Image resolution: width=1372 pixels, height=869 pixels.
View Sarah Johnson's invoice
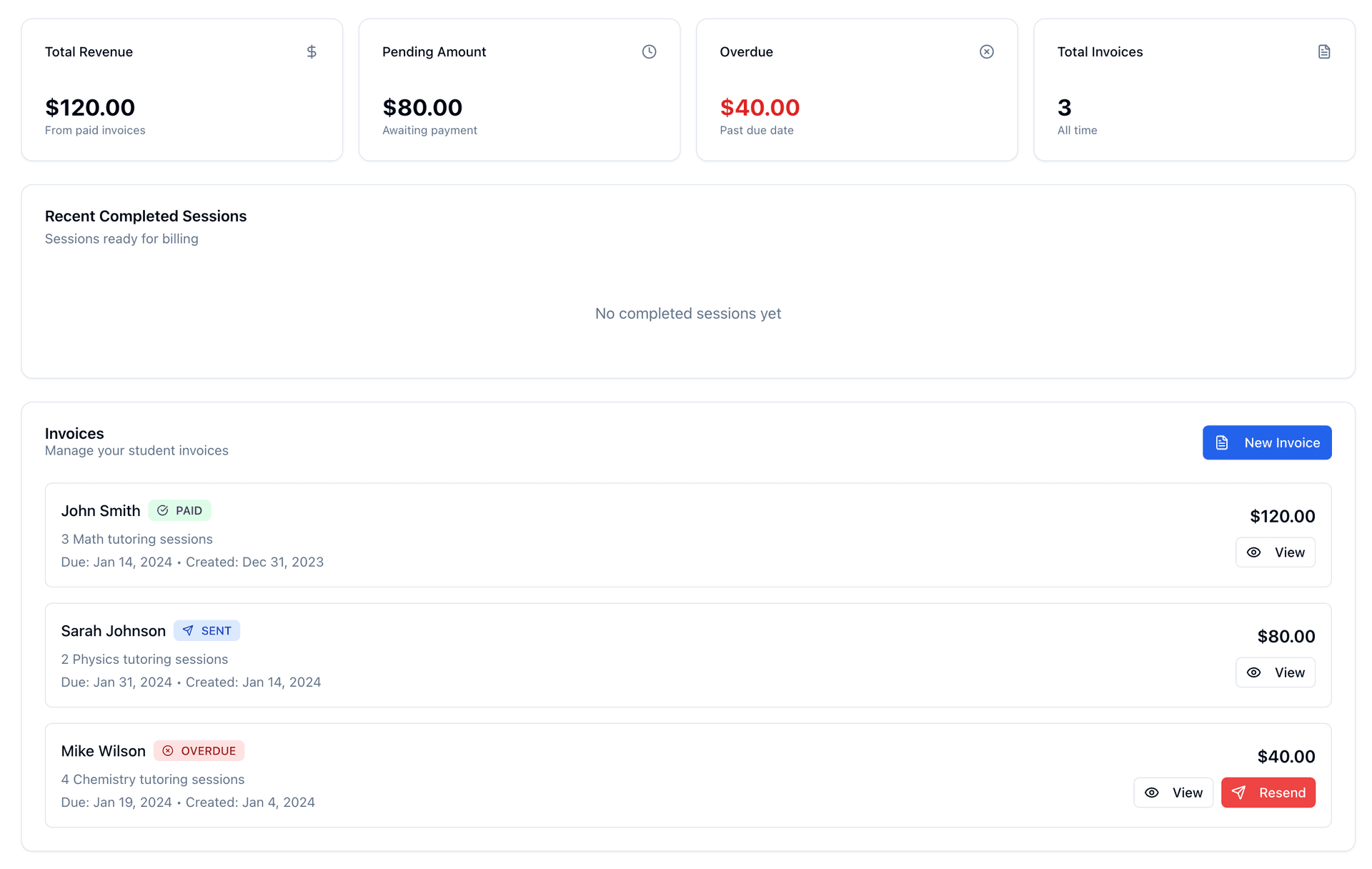coord(1276,672)
